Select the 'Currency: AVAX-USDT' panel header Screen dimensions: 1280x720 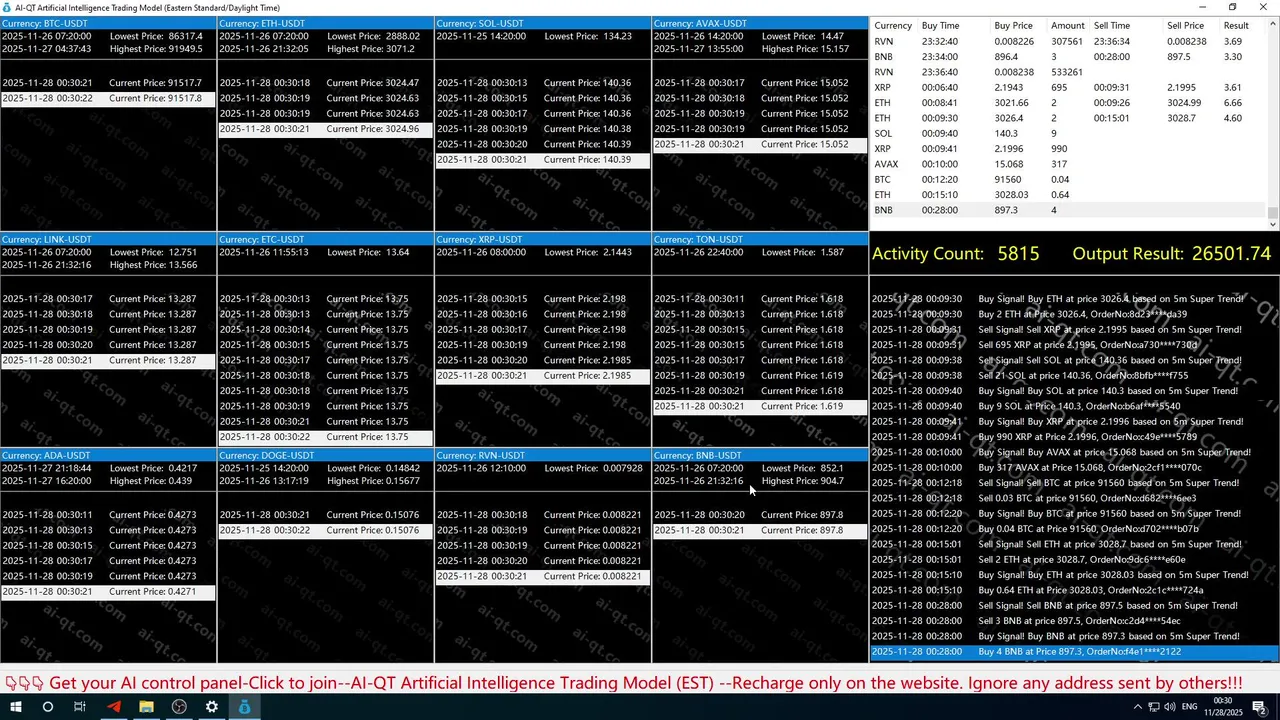(760, 23)
